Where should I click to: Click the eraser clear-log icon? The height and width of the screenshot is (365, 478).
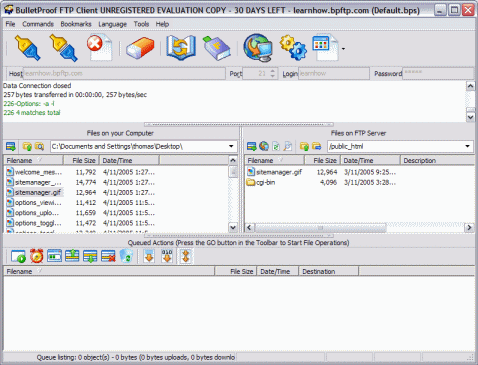(140, 48)
